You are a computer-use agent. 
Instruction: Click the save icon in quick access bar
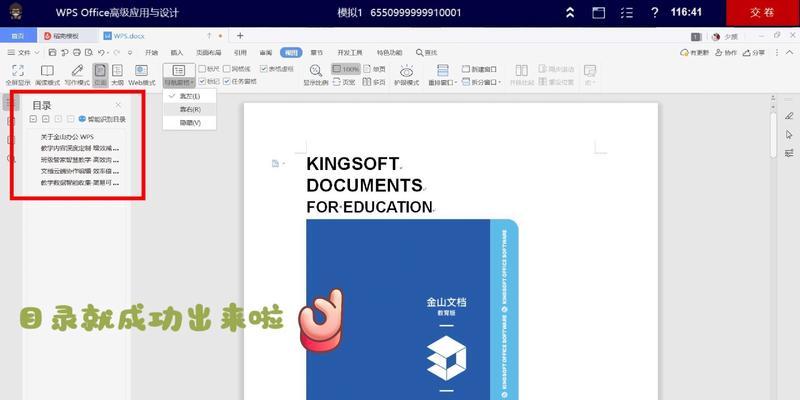52,53
